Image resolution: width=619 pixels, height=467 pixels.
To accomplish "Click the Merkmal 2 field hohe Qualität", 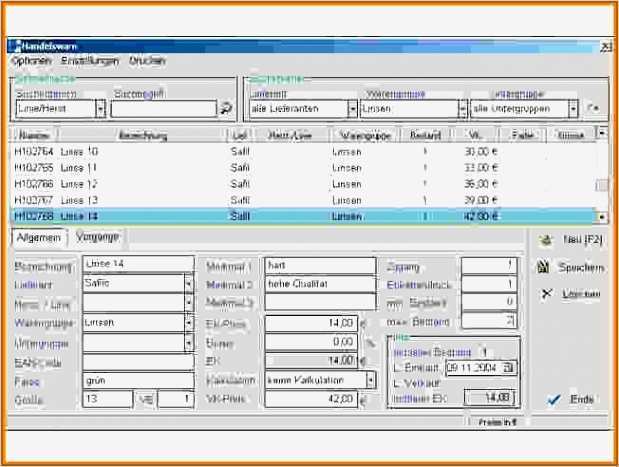I will point(320,284).
